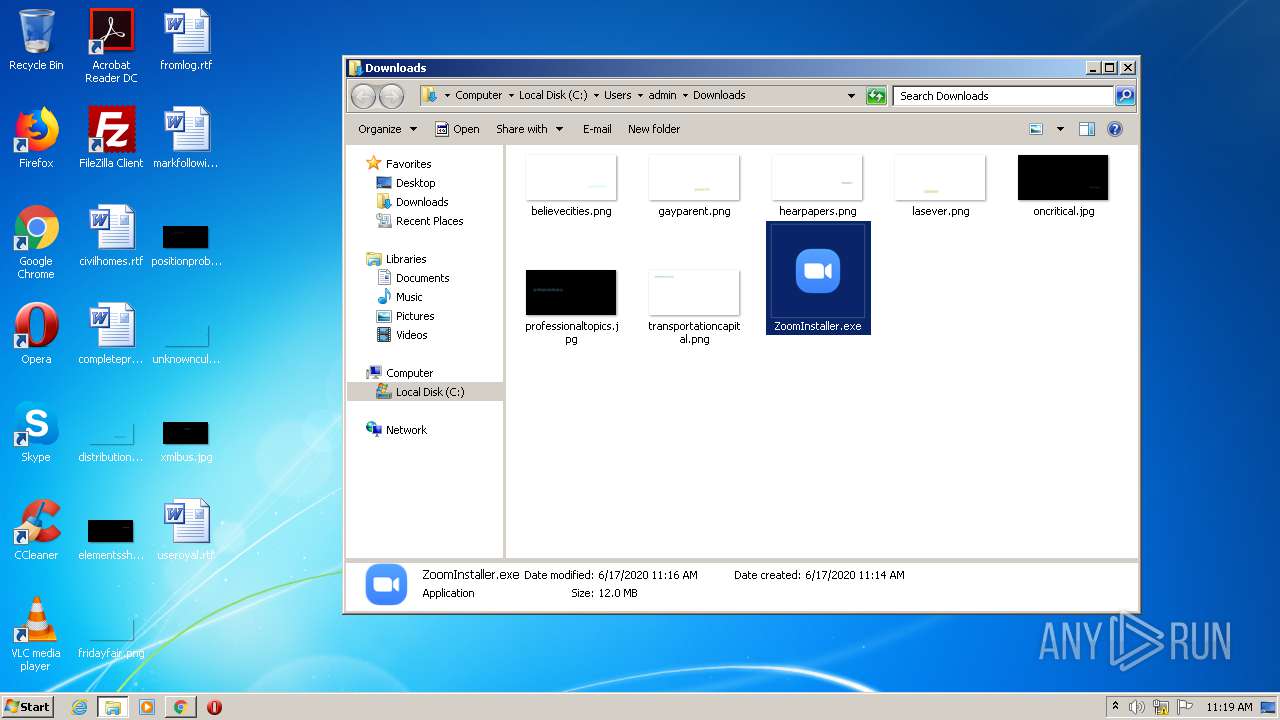Click Local Disk (C:) in address bar

(x=553, y=96)
